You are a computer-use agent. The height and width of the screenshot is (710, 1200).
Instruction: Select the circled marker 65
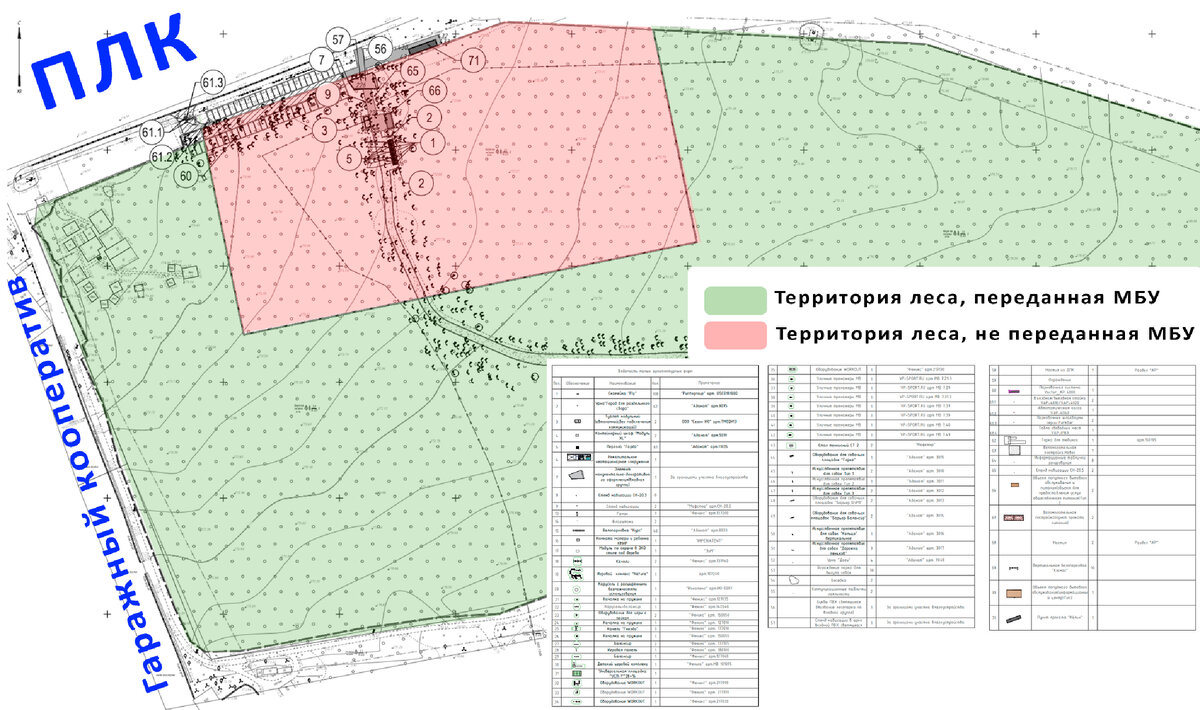[413, 70]
